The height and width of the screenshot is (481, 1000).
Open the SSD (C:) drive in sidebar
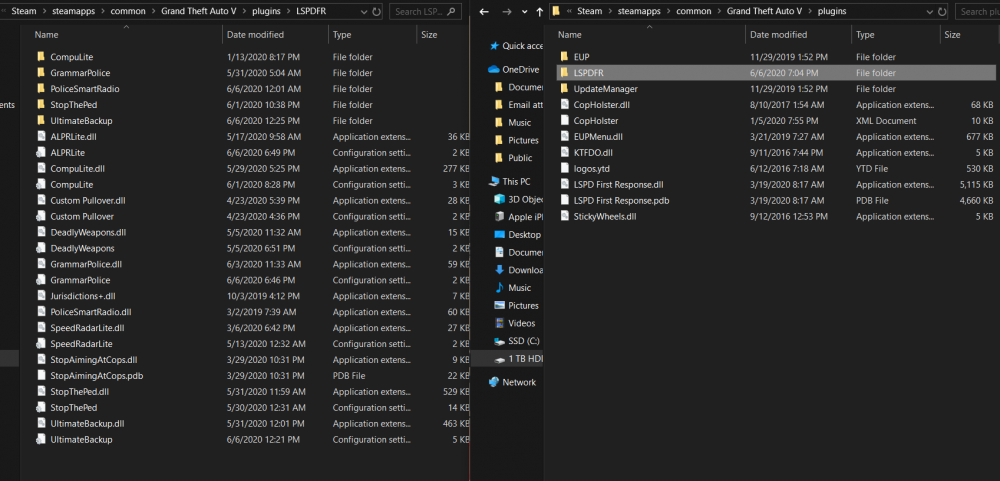(x=524, y=341)
